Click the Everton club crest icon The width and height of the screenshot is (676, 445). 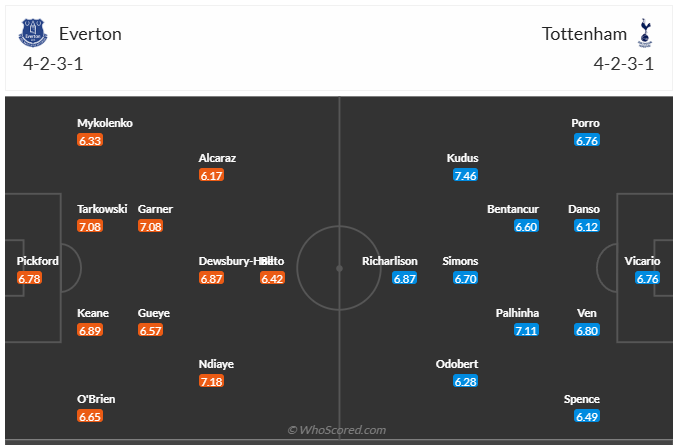(x=33, y=34)
